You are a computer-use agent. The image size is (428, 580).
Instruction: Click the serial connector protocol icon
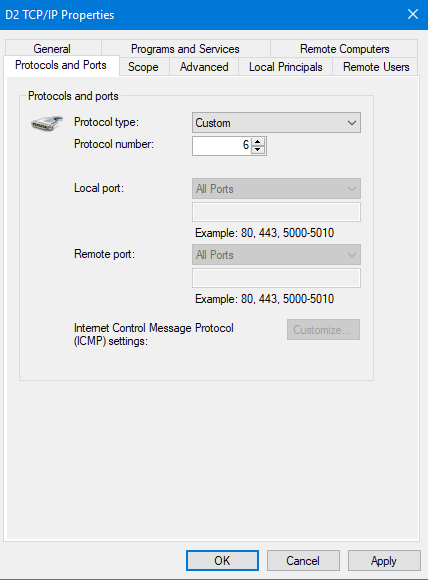click(x=47, y=123)
